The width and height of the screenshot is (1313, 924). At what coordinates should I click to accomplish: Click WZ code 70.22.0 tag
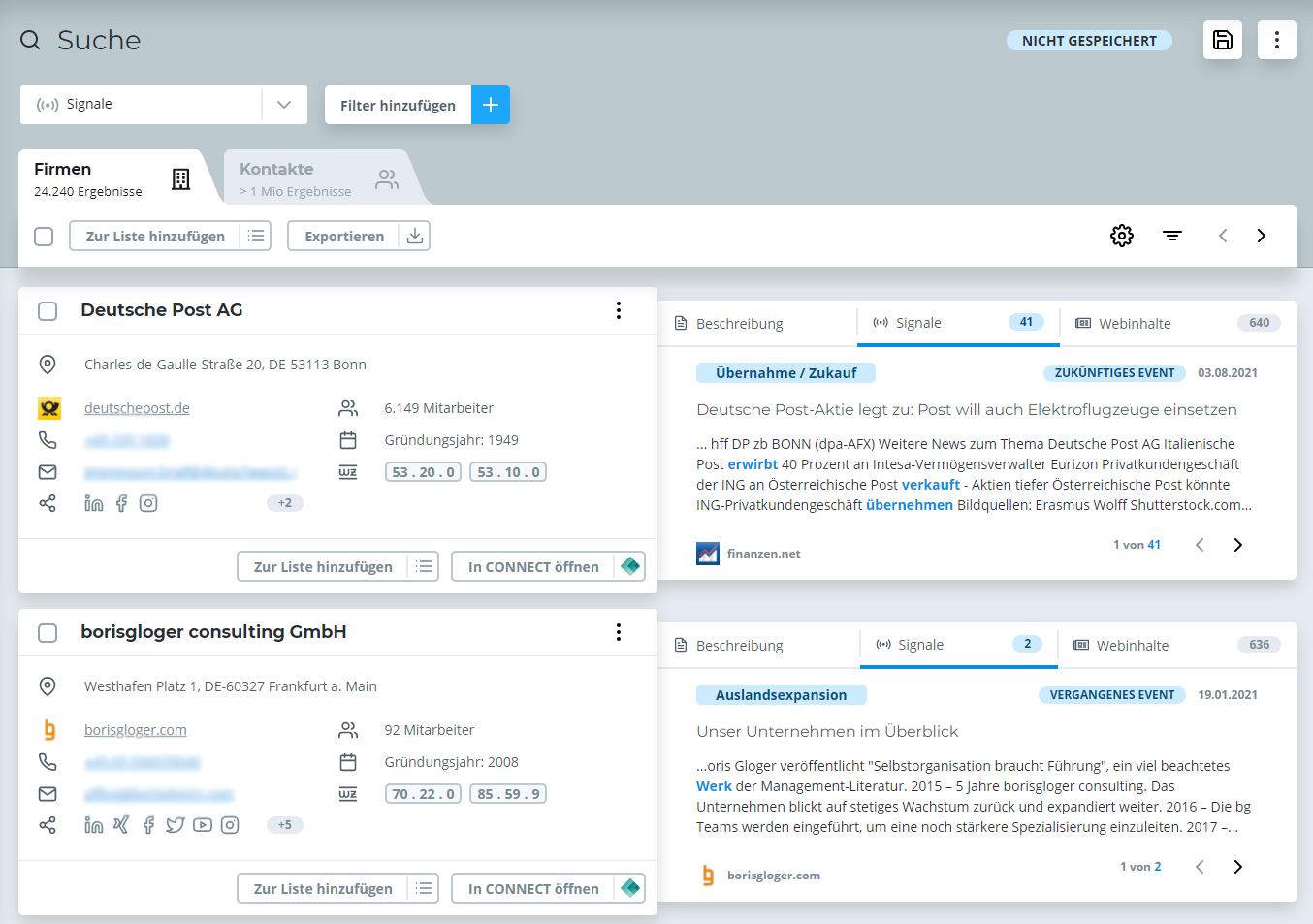[423, 794]
